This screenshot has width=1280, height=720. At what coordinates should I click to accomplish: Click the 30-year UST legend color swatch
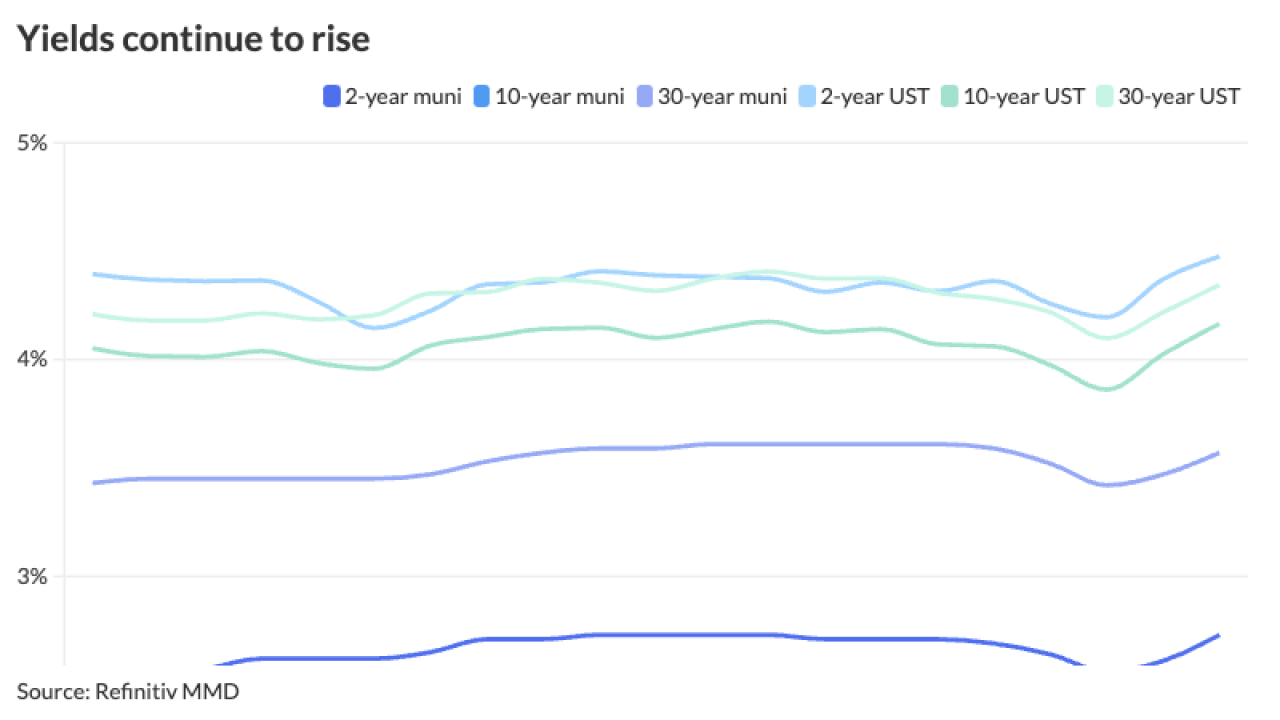click(x=1104, y=97)
